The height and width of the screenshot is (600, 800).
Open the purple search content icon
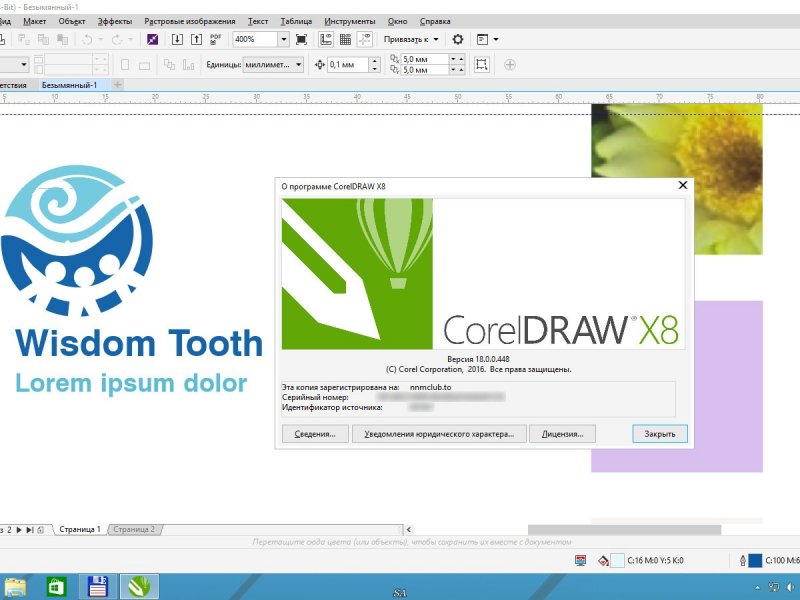(x=152, y=39)
